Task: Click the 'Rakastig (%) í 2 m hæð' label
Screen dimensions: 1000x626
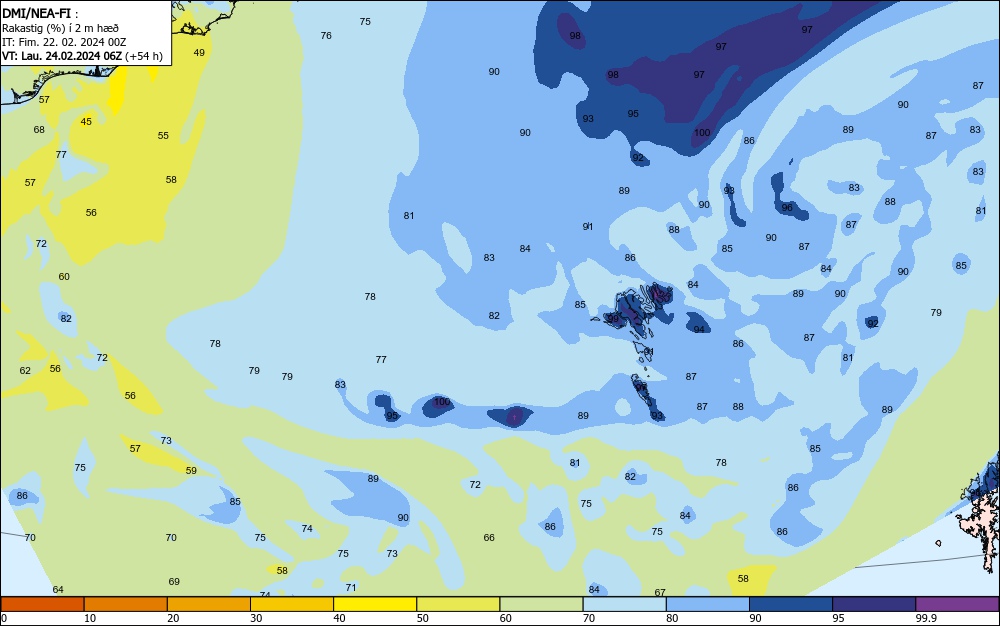Action: 60,28
